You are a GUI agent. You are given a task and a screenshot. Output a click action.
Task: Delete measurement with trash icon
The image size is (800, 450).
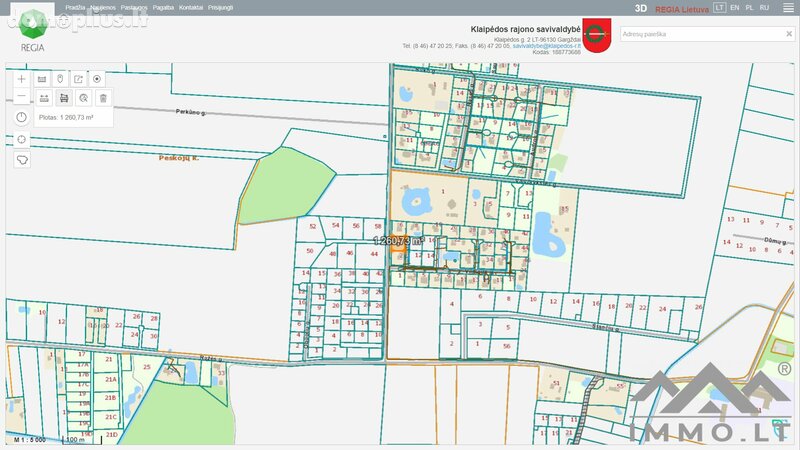coord(103,98)
